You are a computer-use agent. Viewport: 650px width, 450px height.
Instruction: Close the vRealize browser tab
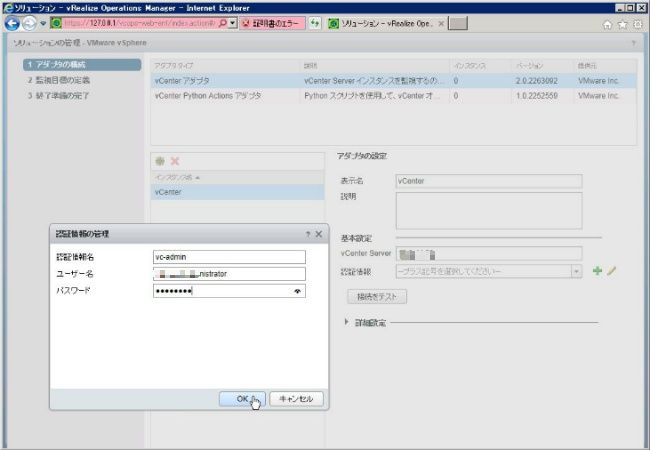(441, 24)
